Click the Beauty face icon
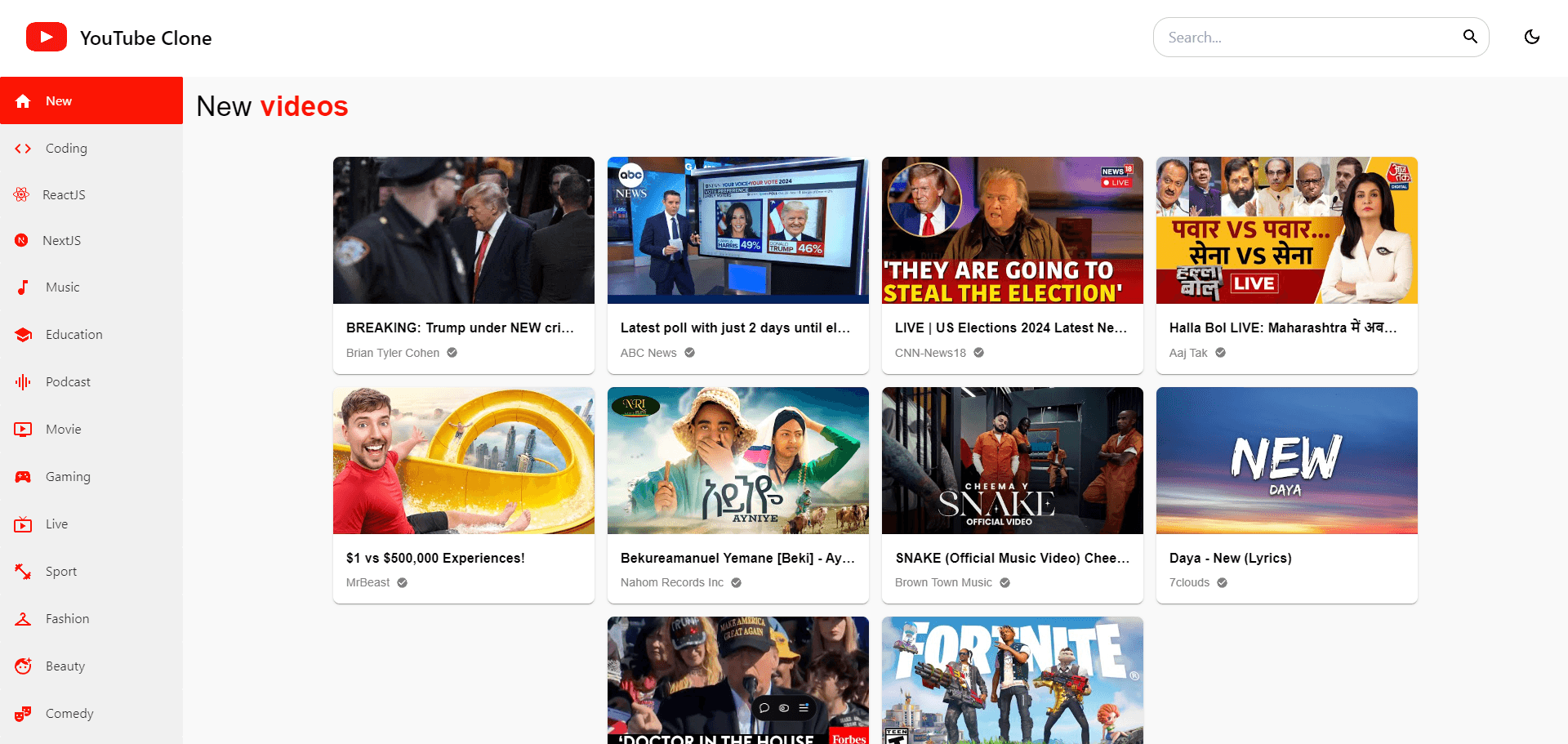1568x744 pixels. click(x=23, y=666)
